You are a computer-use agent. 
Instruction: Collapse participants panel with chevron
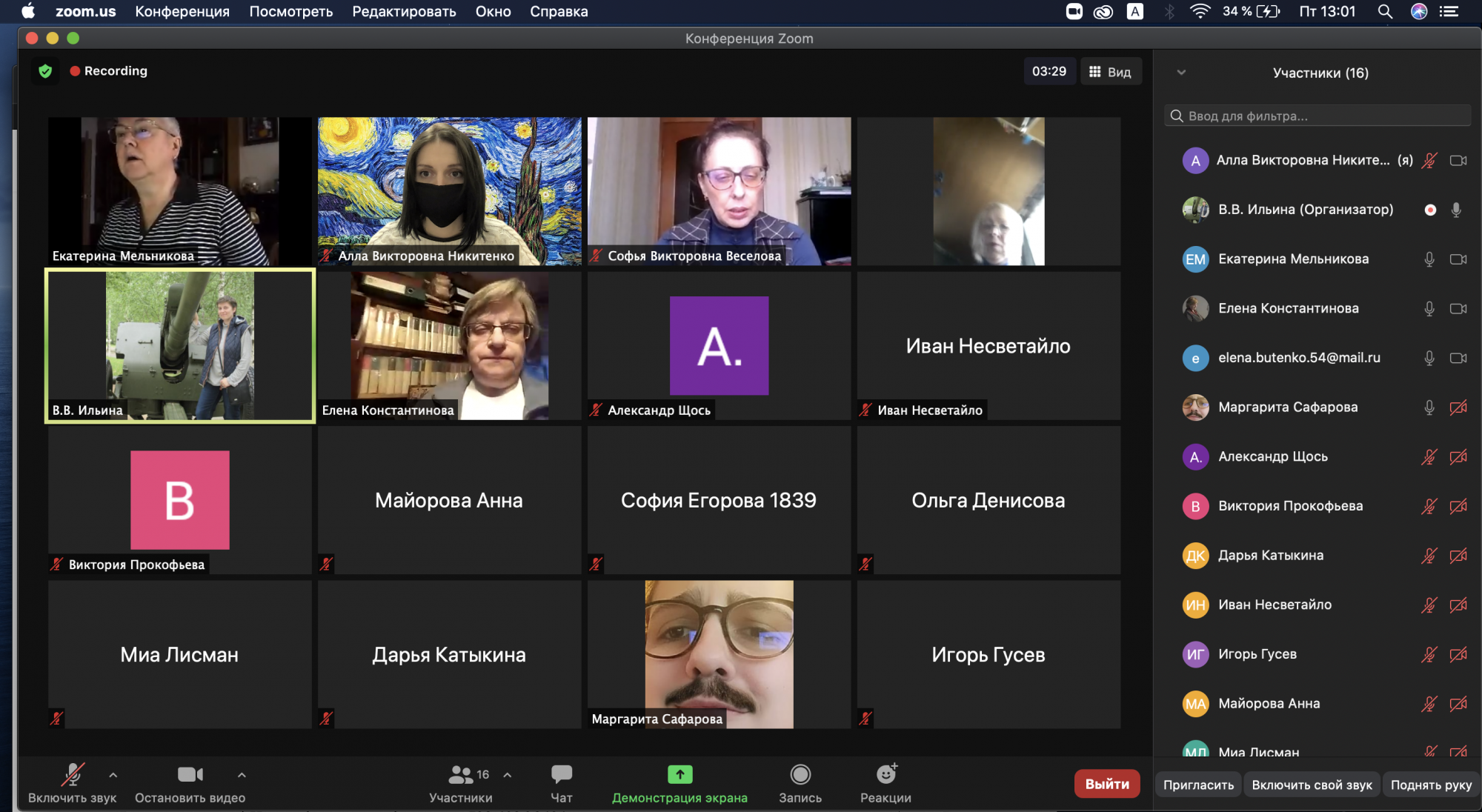click(1181, 73)
